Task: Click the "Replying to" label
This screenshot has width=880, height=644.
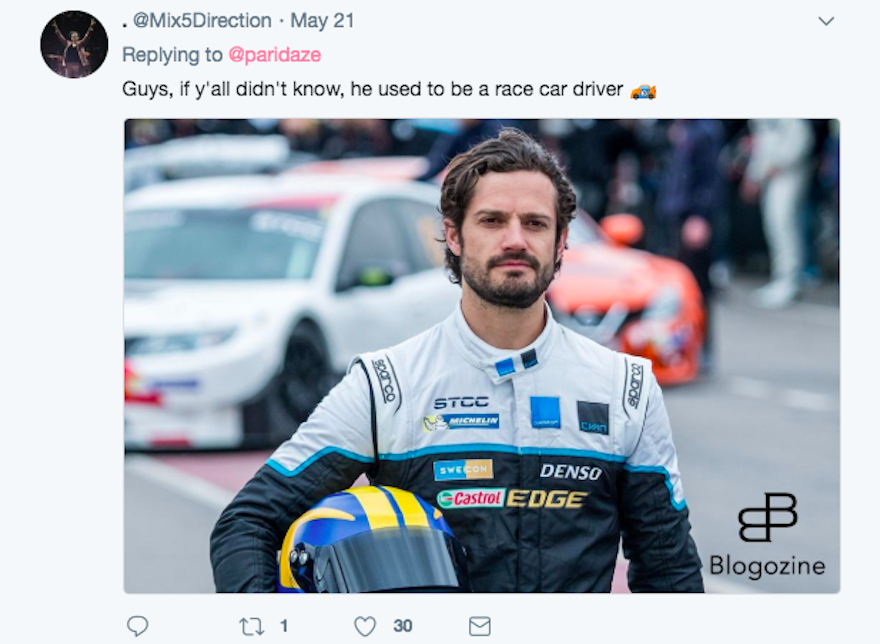Action: 172,55
